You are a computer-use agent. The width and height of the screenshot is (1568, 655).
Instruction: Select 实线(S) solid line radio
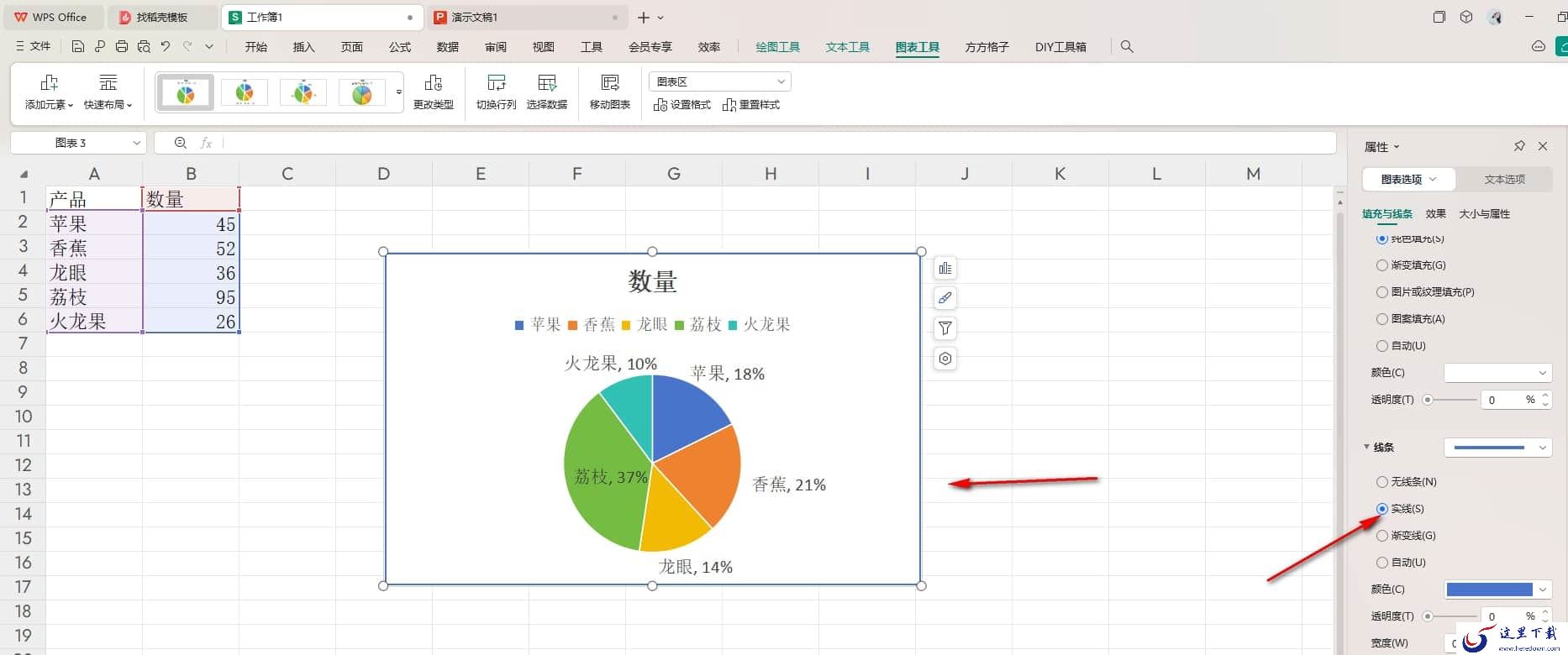click(1381, 509)
